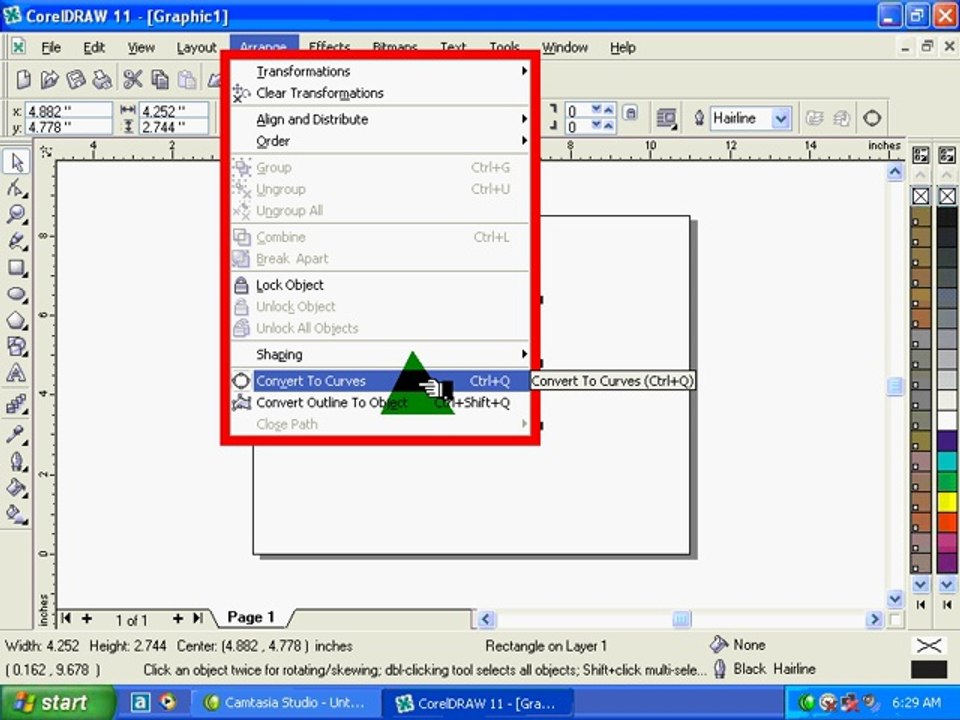Click the Wrap paragraph text icon

tap(666, 118)
